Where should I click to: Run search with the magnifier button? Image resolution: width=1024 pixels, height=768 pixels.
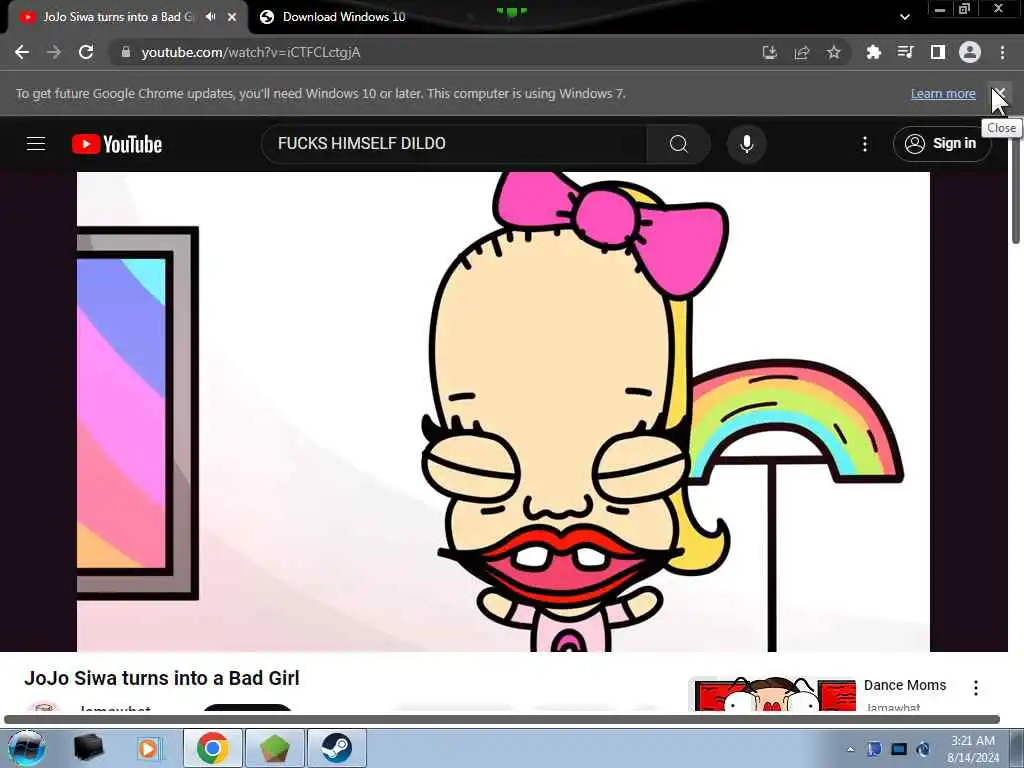[679, 144]
